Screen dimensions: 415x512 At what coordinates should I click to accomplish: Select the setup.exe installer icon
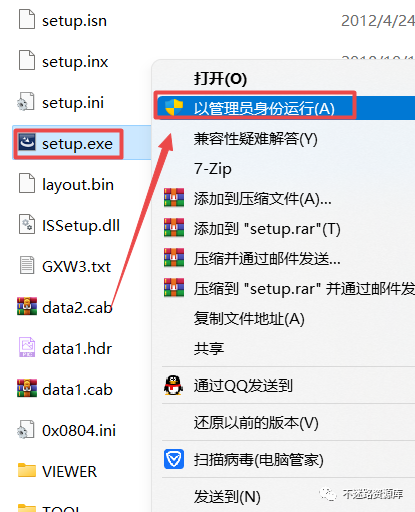coord(27,143)
